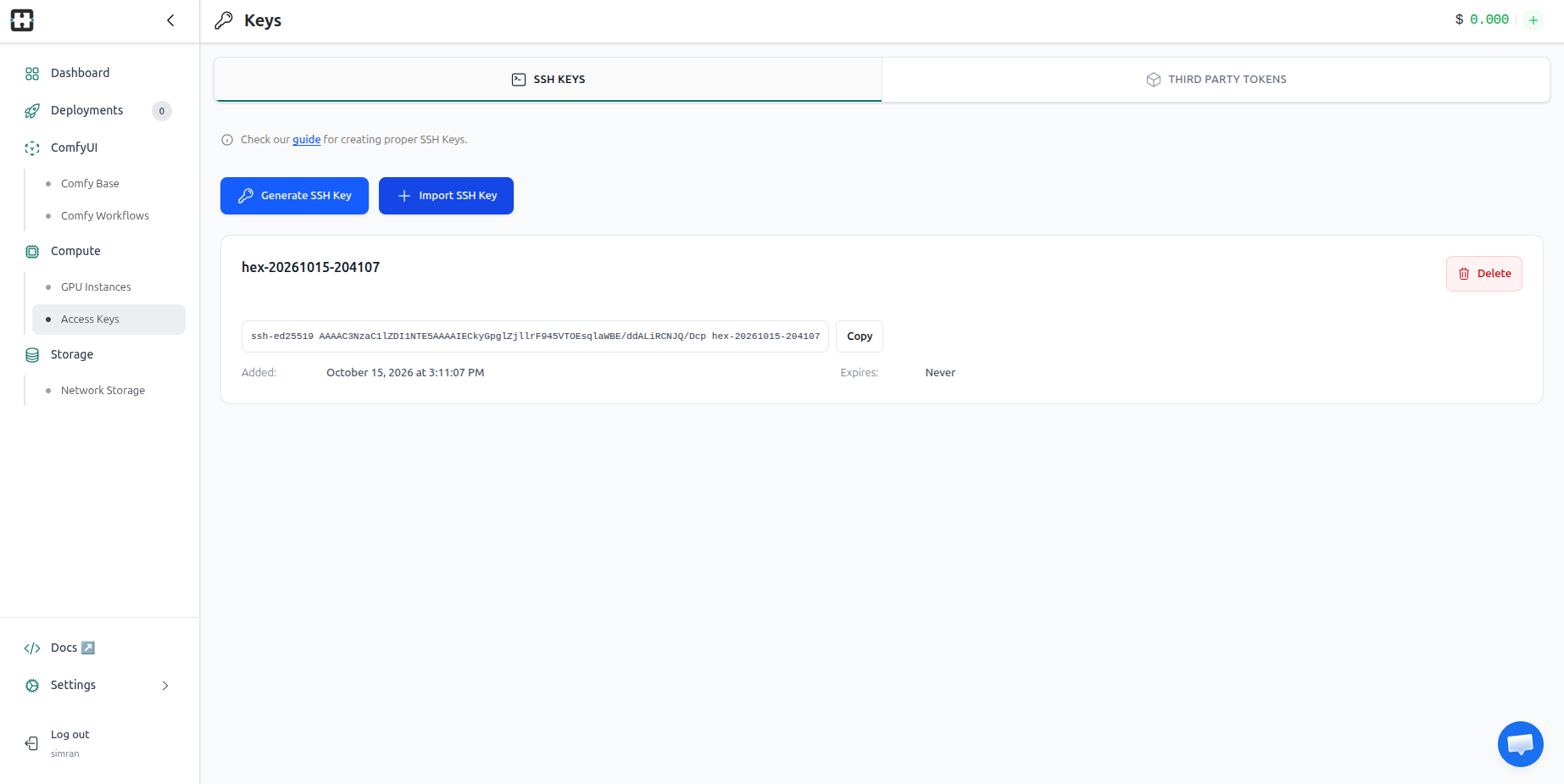Click the Docs code icon
1564x784 pixels.
pyautogui.click(x=32, y=648)
